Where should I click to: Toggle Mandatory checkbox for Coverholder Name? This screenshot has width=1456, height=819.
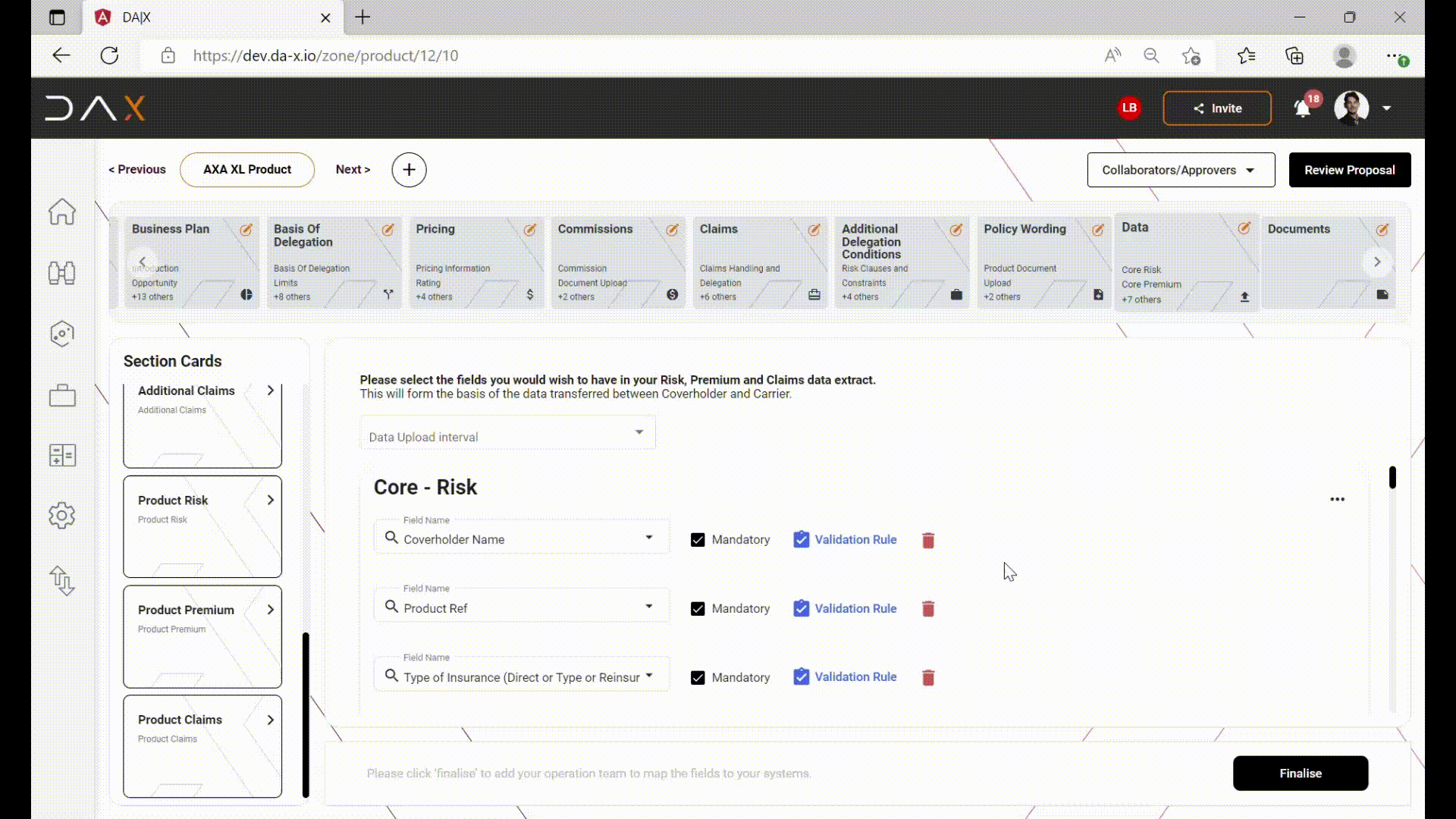(x=697, y=539)
